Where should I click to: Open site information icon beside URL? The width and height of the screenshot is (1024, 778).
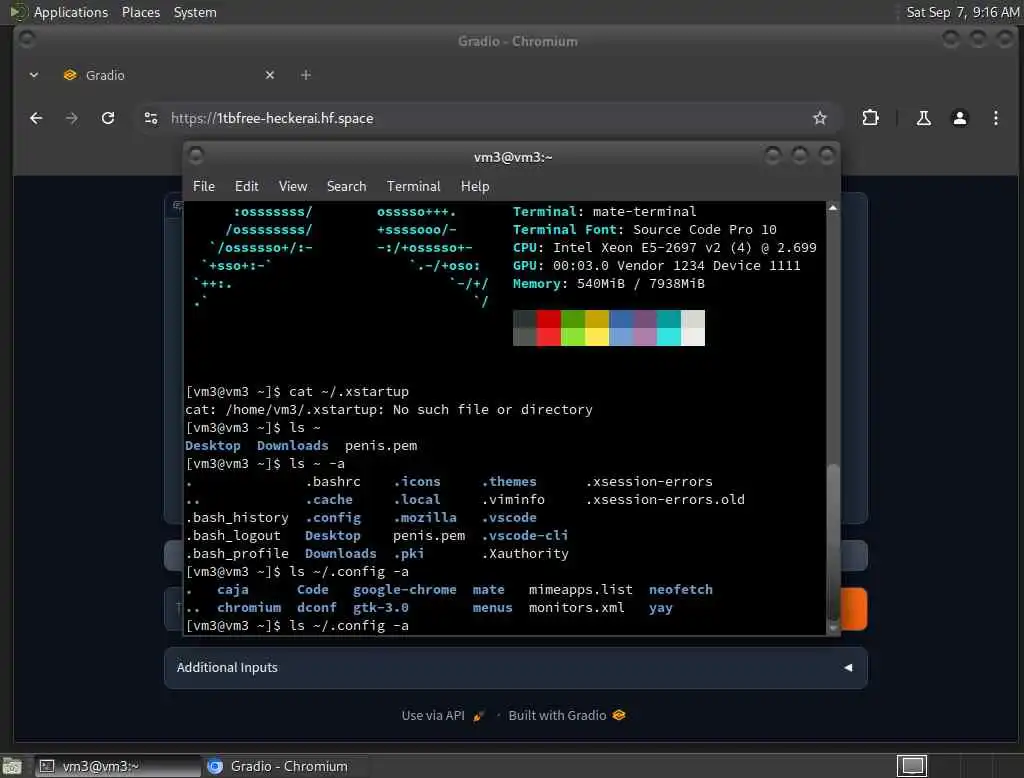point(151,118)
